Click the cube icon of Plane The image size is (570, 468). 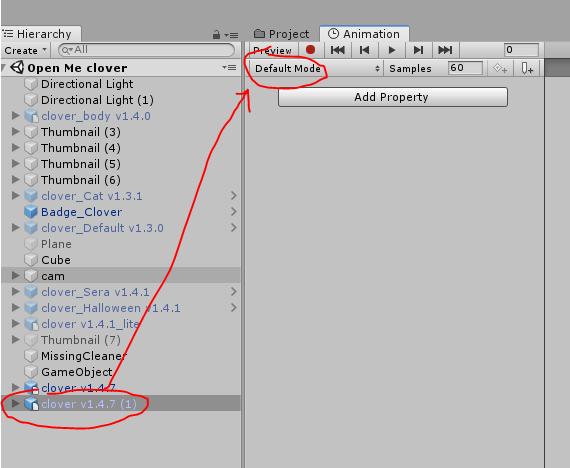pos(31,244)
